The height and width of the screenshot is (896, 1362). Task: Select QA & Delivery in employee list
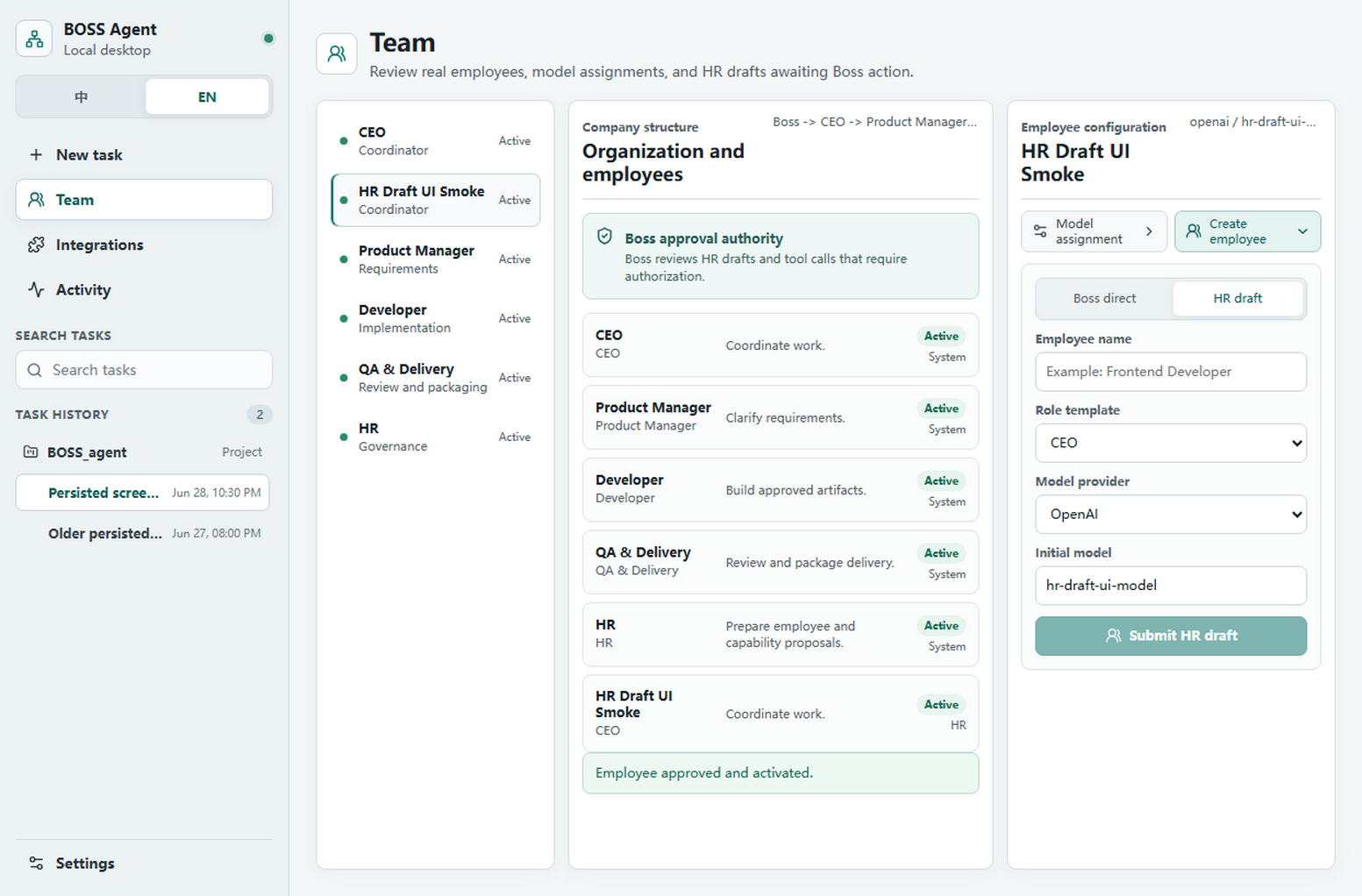point(435,378)
